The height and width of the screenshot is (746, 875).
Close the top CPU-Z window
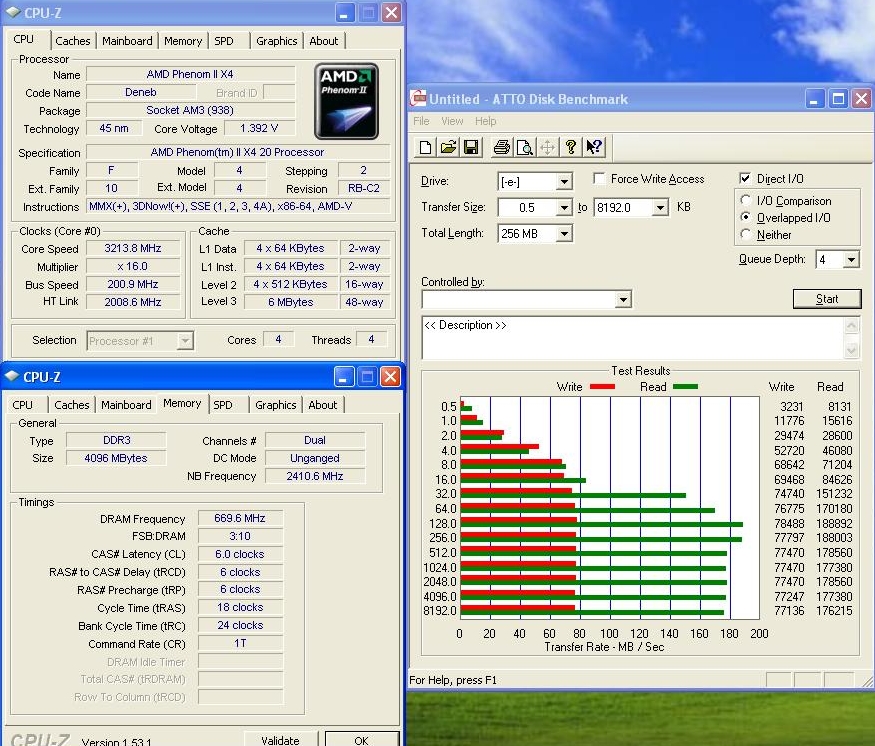coord(392,12)
